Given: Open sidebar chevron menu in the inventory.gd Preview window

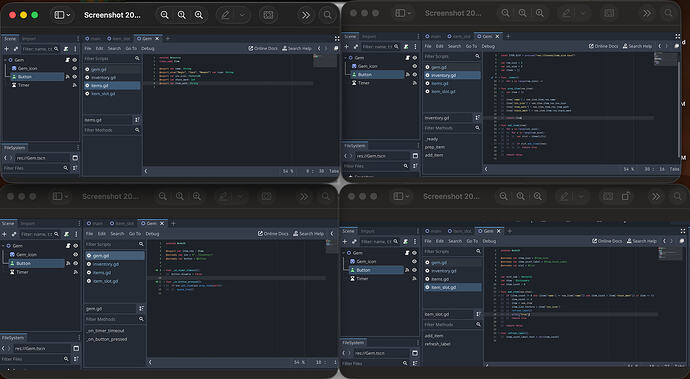Looking at the screenshot, I should point(409,13).
